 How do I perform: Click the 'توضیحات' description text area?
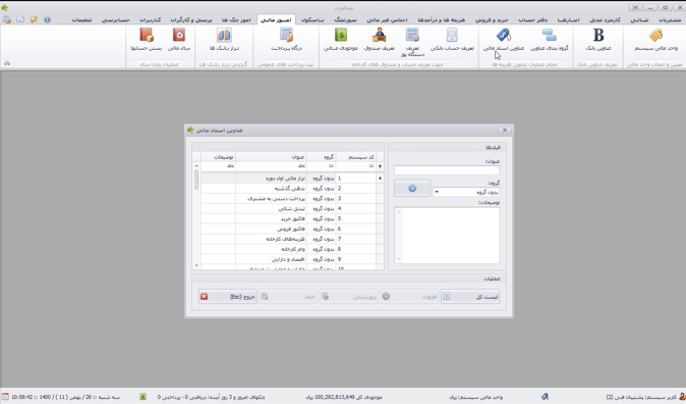pos(447,235)
